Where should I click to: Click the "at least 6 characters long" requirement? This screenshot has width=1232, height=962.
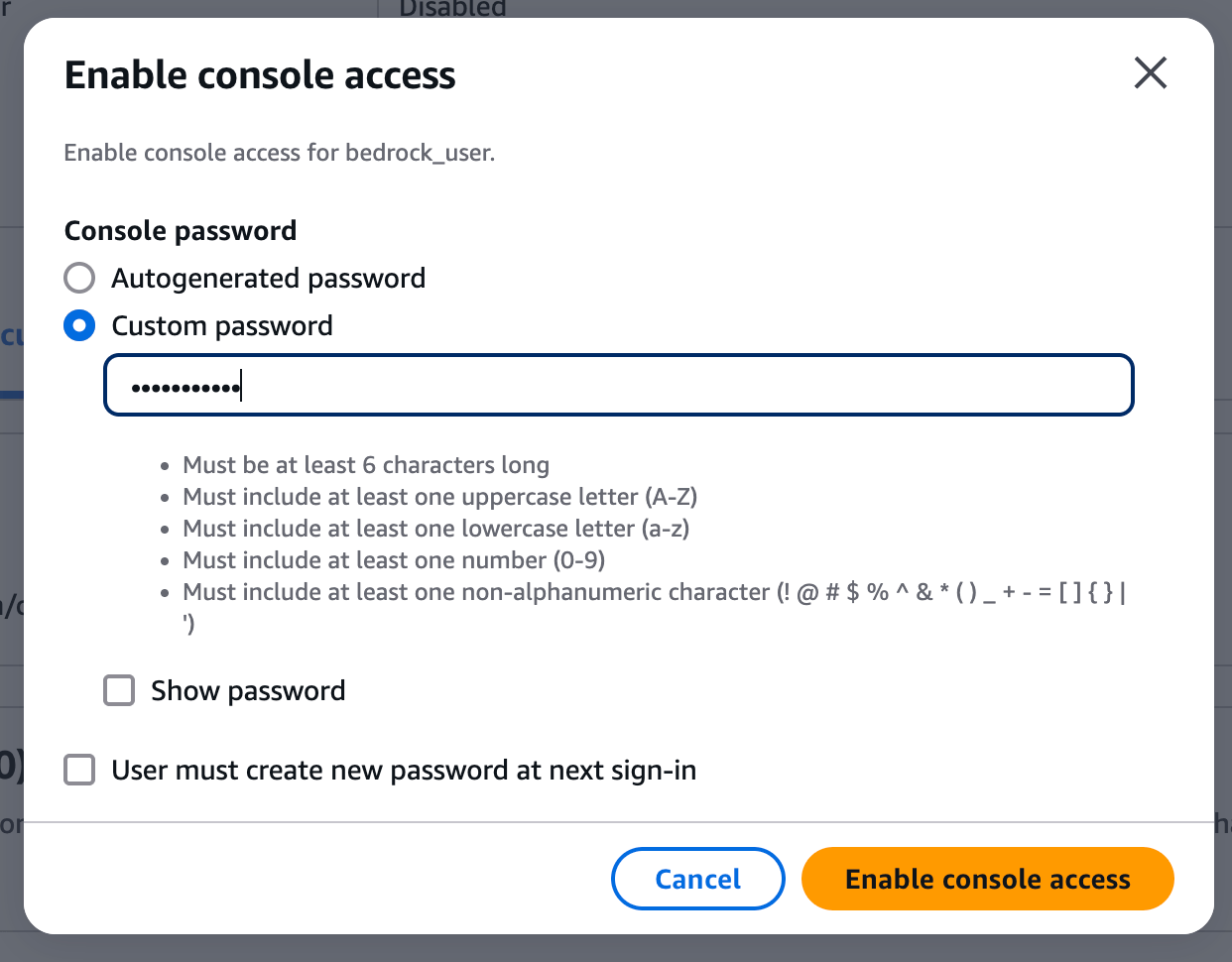(x=366, y=465)
